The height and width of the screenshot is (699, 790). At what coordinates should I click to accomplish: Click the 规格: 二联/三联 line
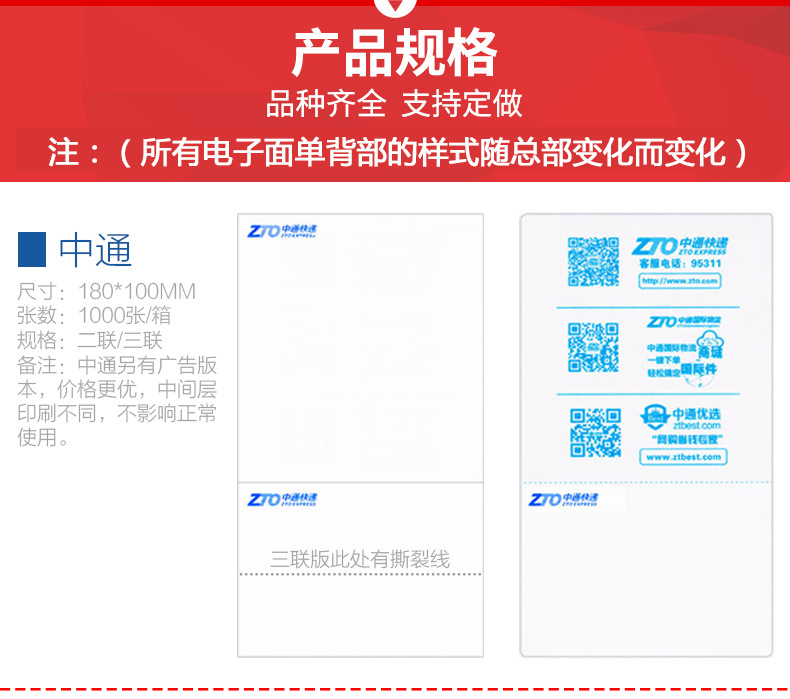(x=90, y=340)
